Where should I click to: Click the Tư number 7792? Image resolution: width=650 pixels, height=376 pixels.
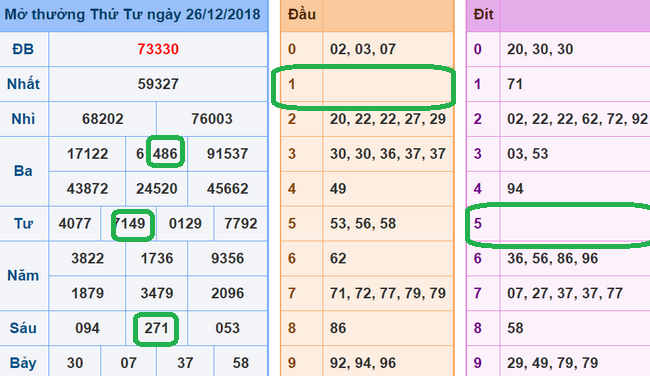pyautogui.click(x=240, y=223)
